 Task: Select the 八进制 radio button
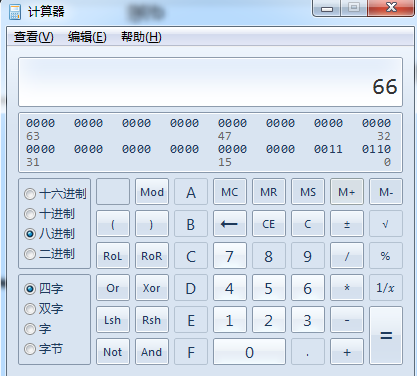[x=49, y=234]
